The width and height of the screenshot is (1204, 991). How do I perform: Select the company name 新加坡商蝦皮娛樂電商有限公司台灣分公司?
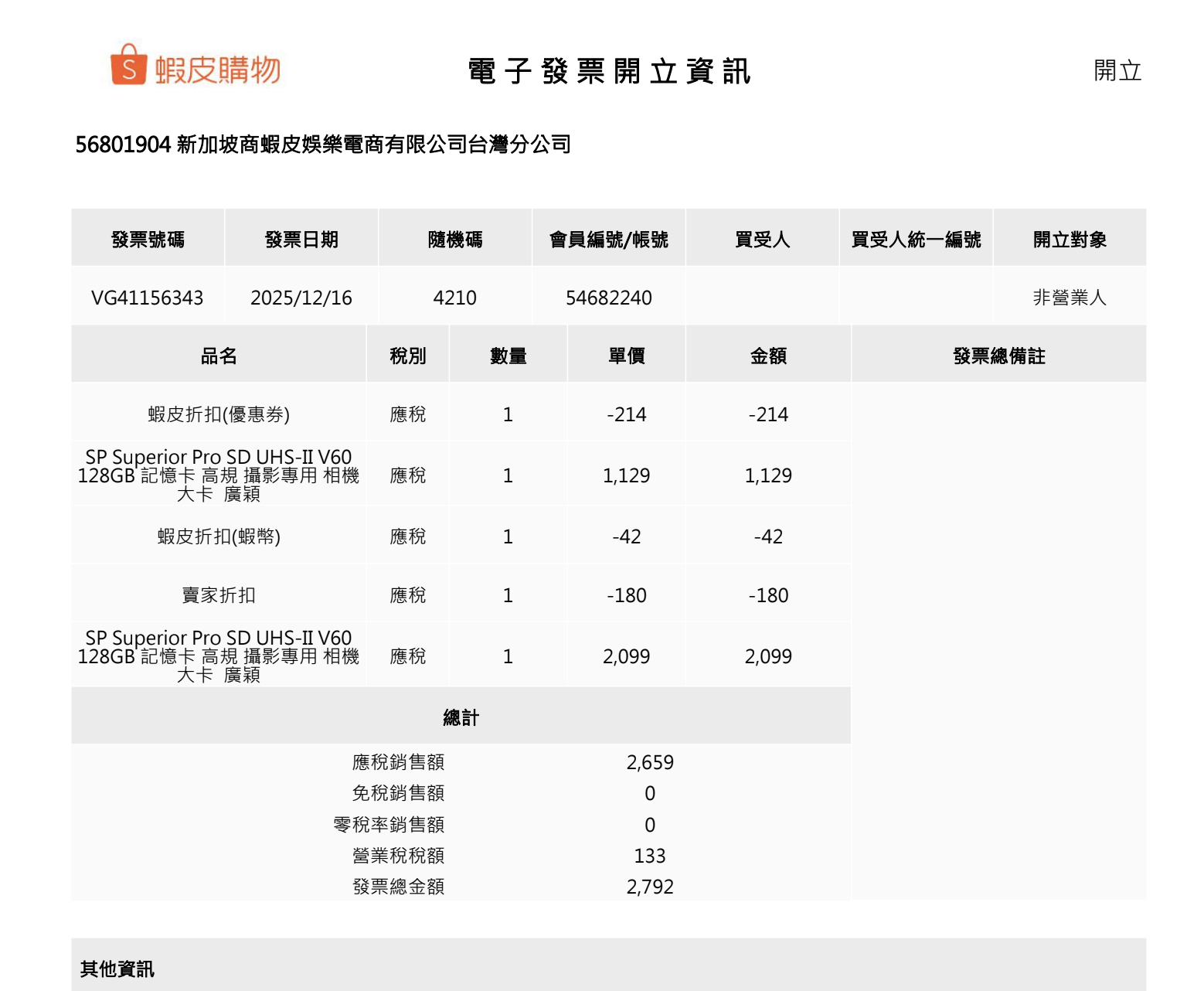(x=373, y=145)
